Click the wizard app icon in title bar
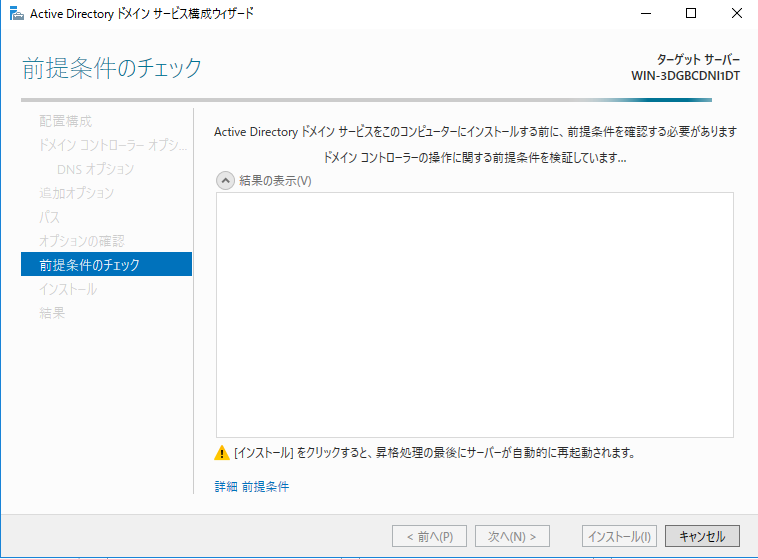The image size is (758, 559). point(16,14)
